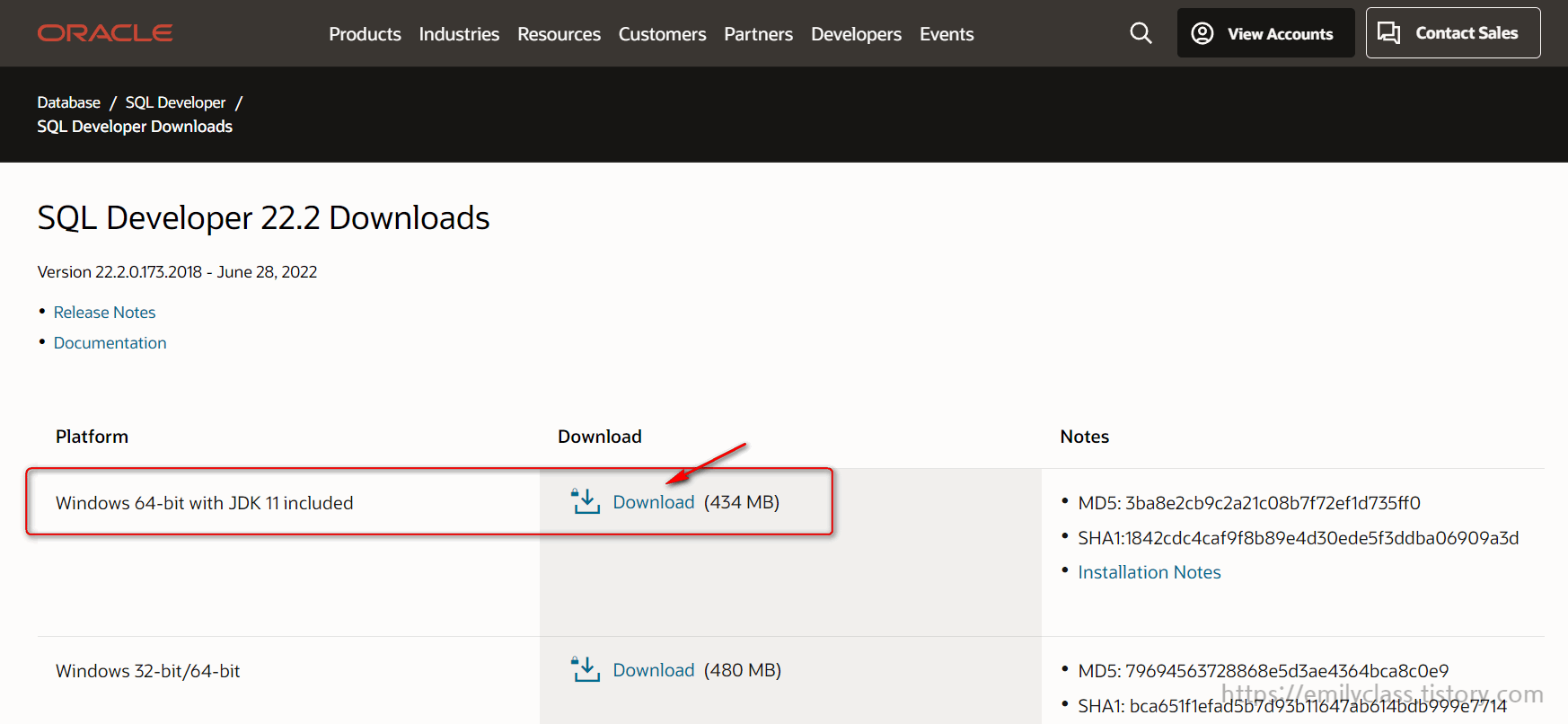Open the Installation Notes link
The width and height of the screenshot is (1568, 724).
1149,572
